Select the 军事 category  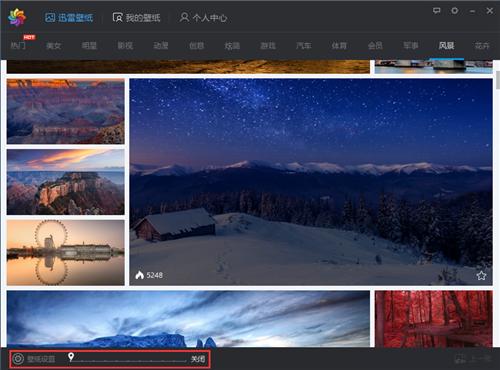(x=411, y=45)
